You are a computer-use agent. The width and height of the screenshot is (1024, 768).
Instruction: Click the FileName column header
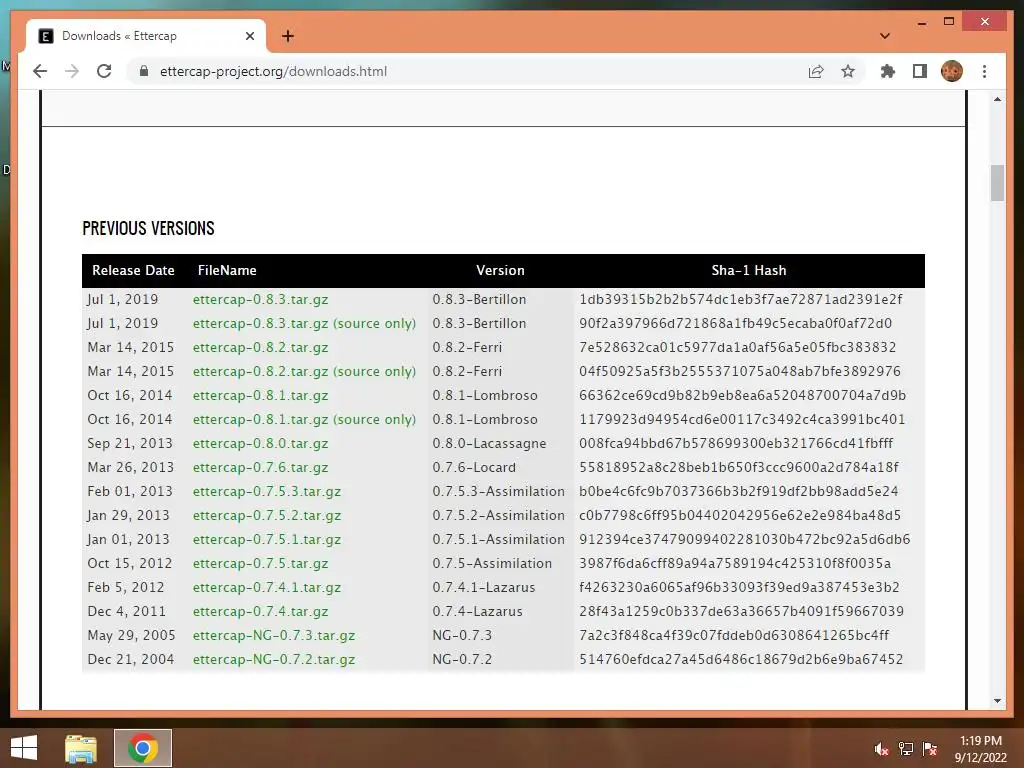click(227, 270)
